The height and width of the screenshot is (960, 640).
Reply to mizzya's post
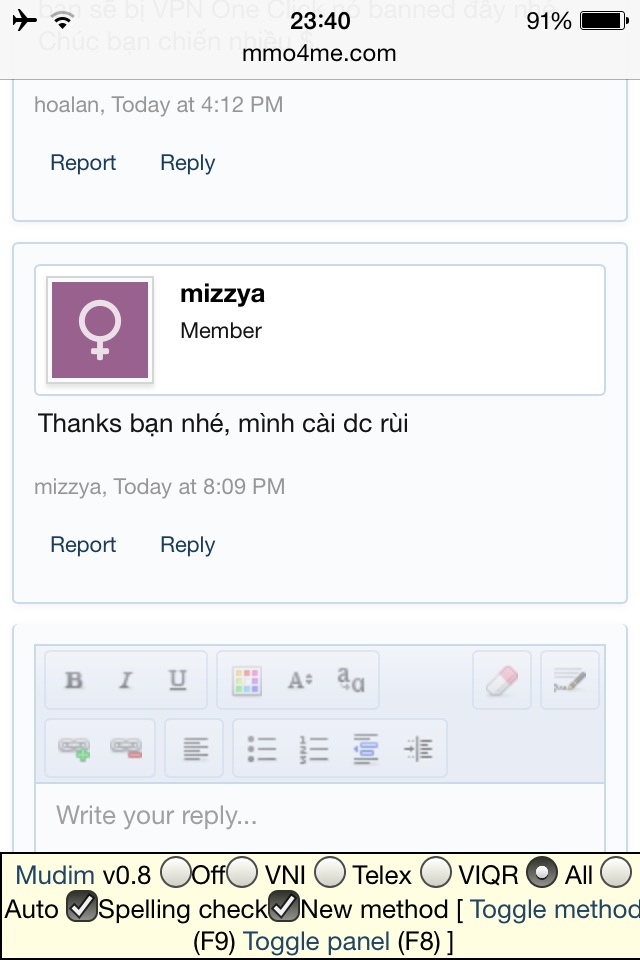pos(188,545)
